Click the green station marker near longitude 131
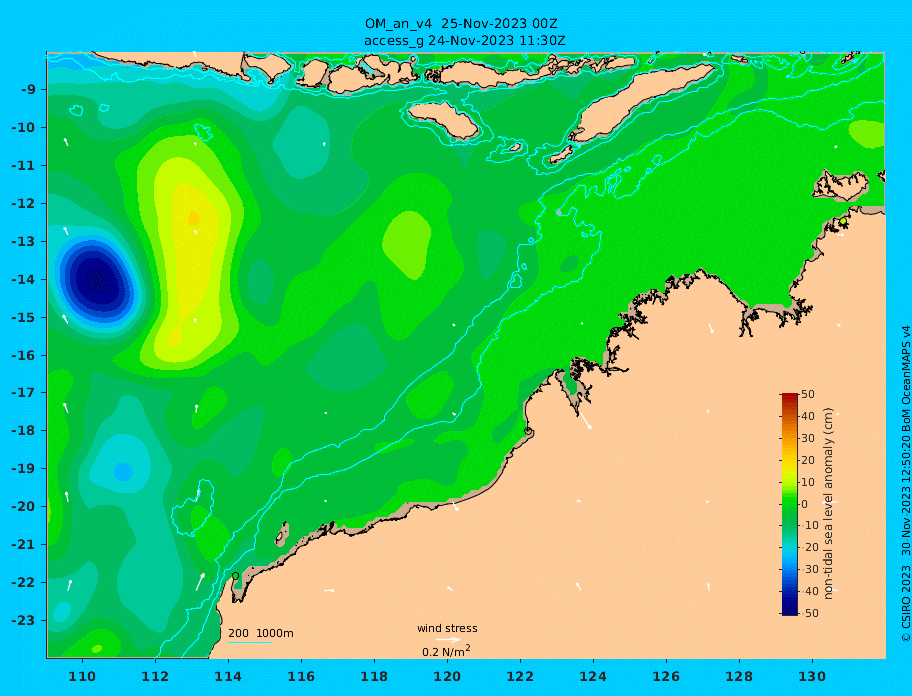912x696 pixels. (843, 222)
